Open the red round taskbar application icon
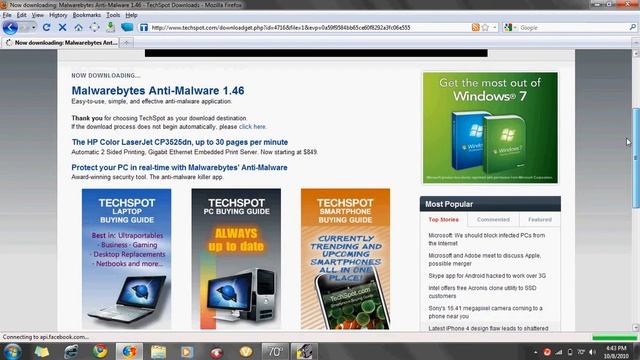This screenshot has height=360, width=640. pos(217,351)
